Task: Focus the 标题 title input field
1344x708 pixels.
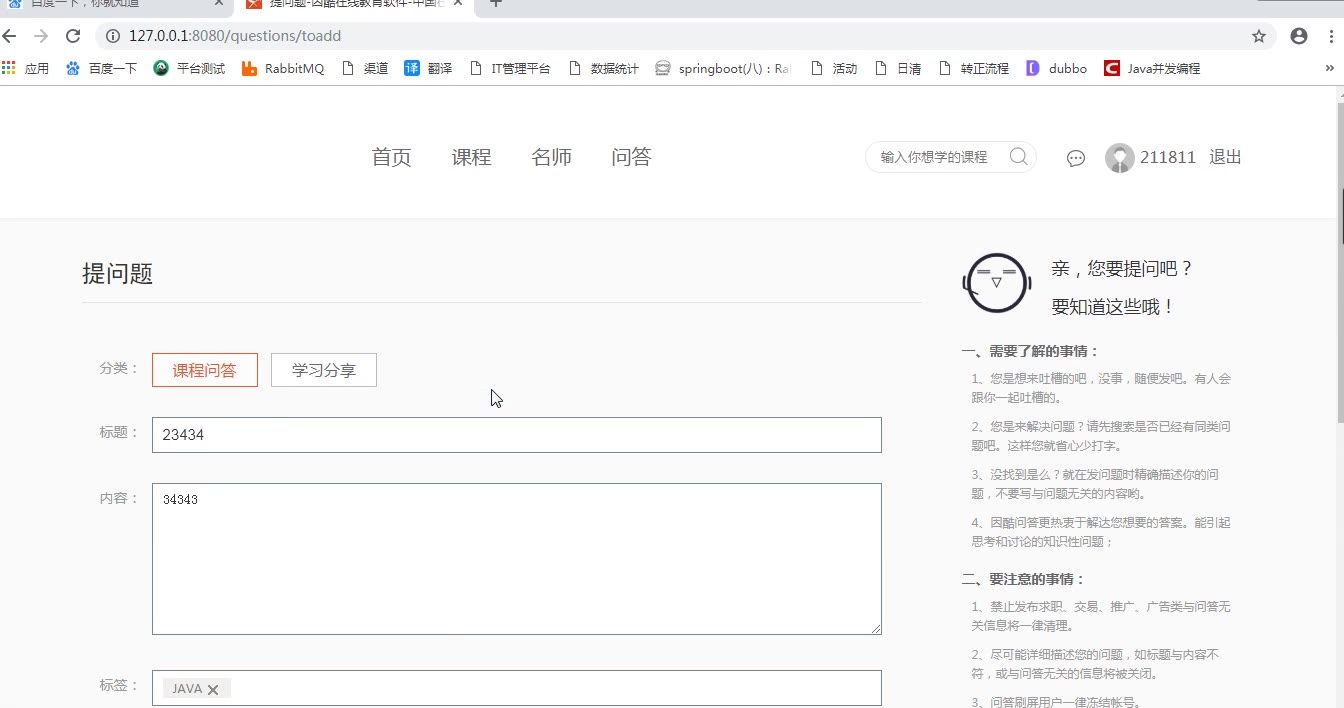Action: 517,435
